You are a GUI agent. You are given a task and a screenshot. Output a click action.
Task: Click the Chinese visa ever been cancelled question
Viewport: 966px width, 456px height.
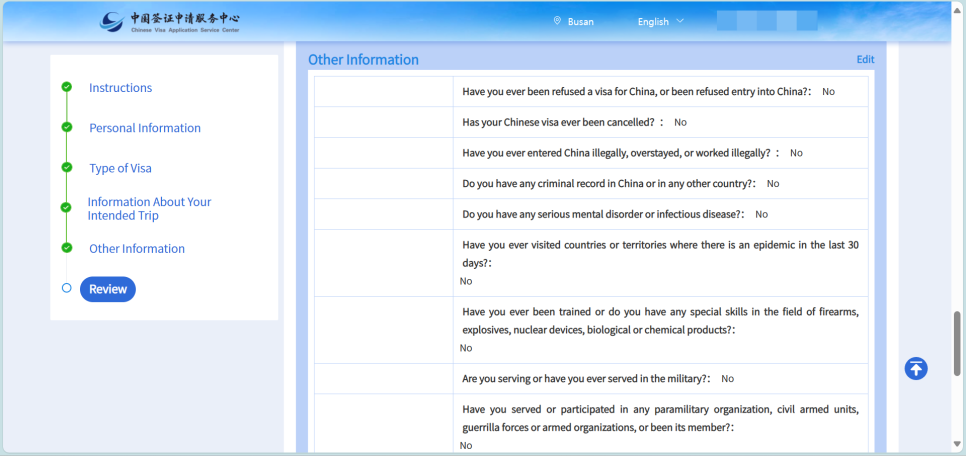pyautogui.click(x=562, y=122)
